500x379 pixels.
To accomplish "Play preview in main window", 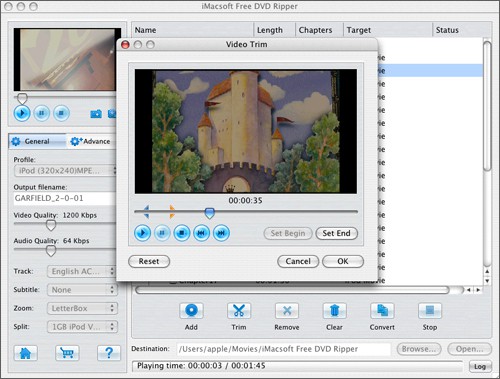I will (x=22, y=113).
